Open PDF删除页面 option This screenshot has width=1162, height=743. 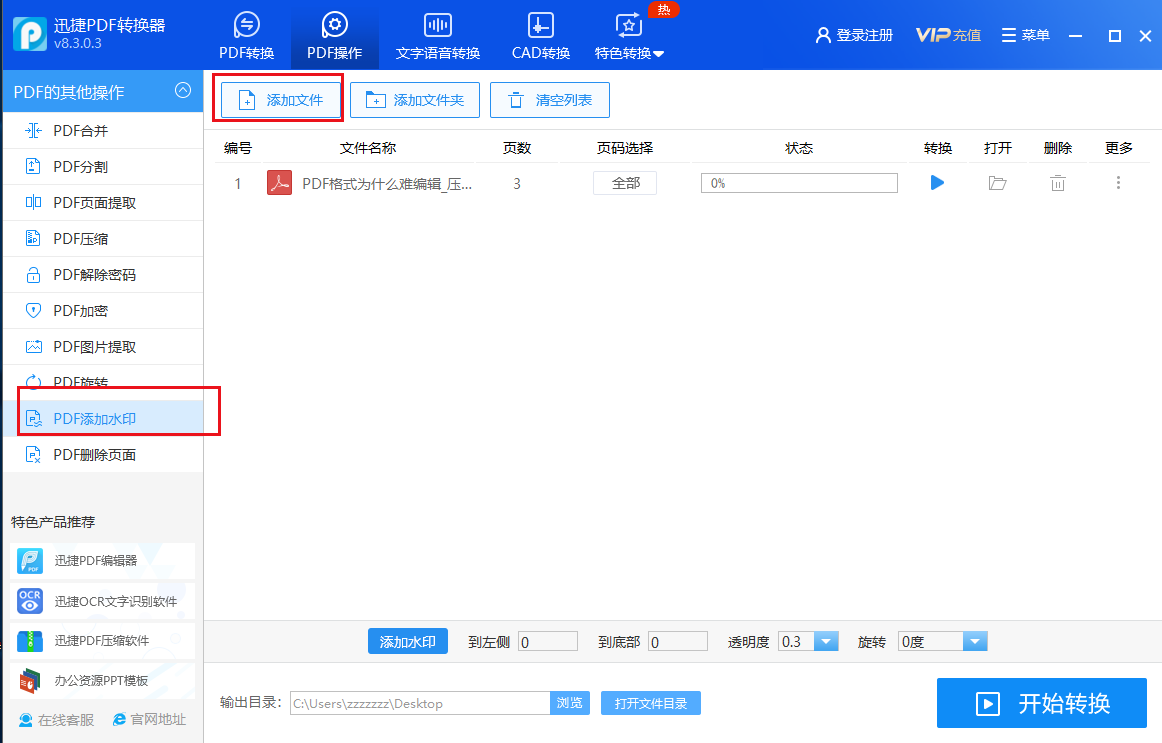tap(103, 455)
